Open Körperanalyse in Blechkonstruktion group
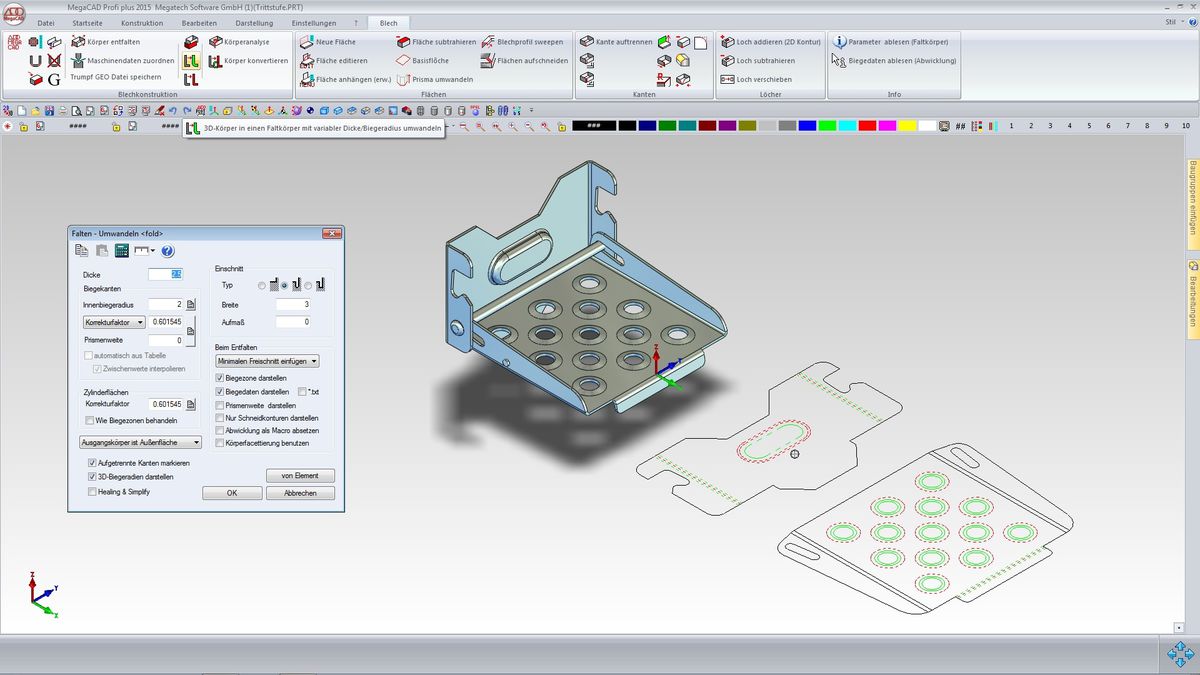The height and width of the screenshot is (675, 1200). pyautogui.click(x=245, y=42)
